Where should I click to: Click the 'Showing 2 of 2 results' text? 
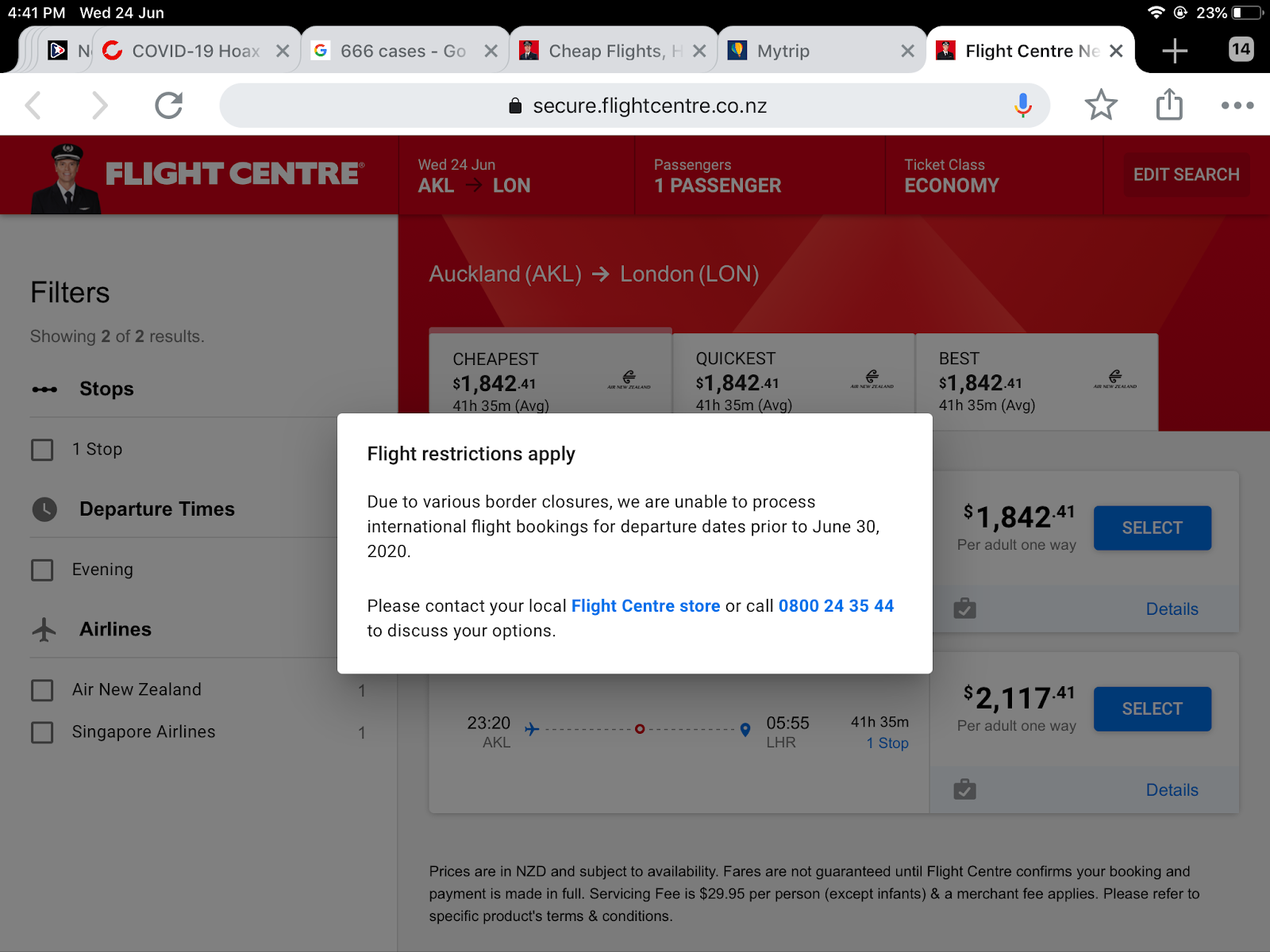117,336
